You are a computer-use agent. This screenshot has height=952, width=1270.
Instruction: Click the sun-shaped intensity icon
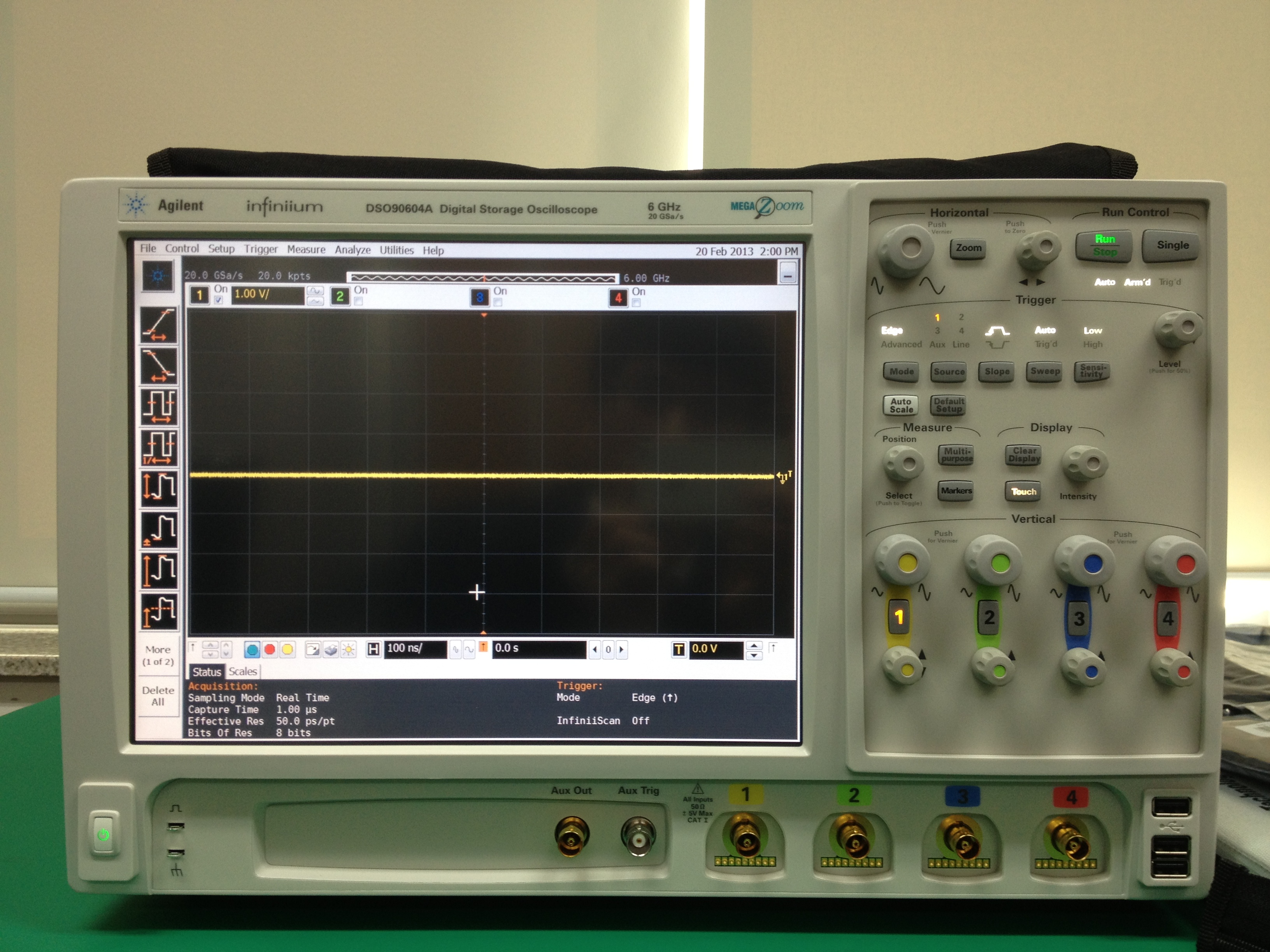tap(348, 649)
